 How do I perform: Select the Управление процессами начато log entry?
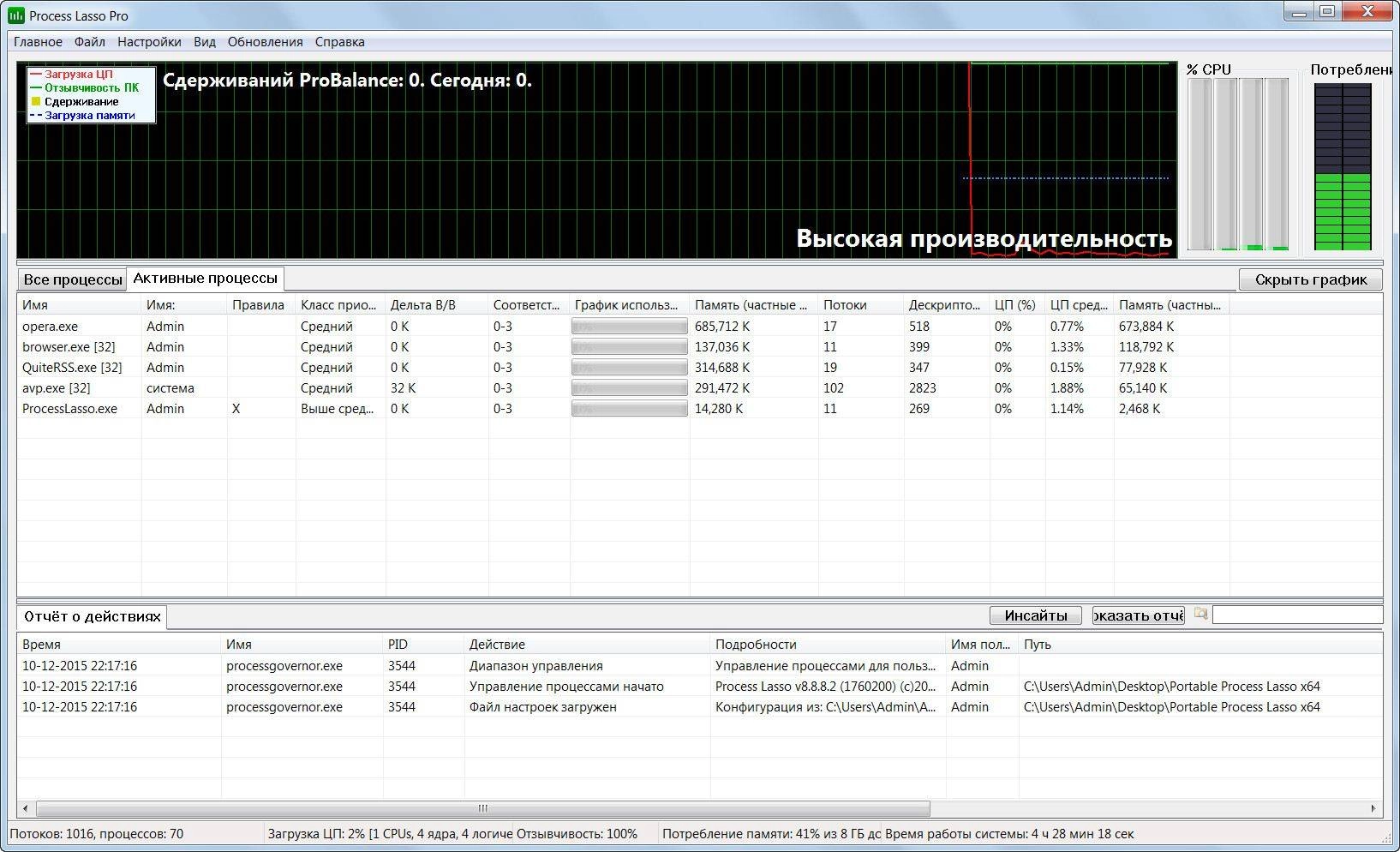click(699, 686)
